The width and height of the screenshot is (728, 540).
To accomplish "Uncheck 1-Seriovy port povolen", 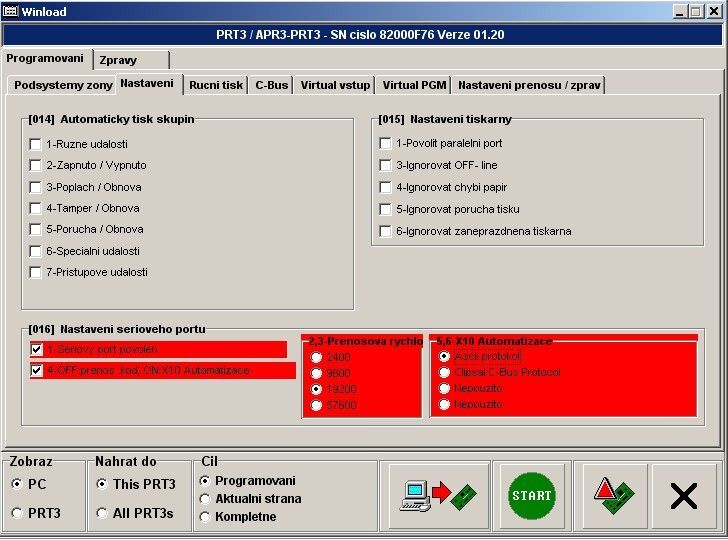I will tap(37, 350).
